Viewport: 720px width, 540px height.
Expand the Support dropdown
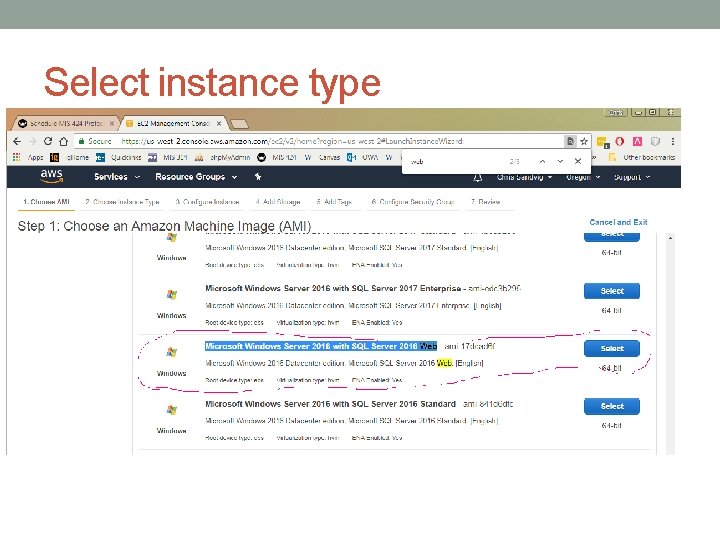pyautogui.click(x=632, y=177)
